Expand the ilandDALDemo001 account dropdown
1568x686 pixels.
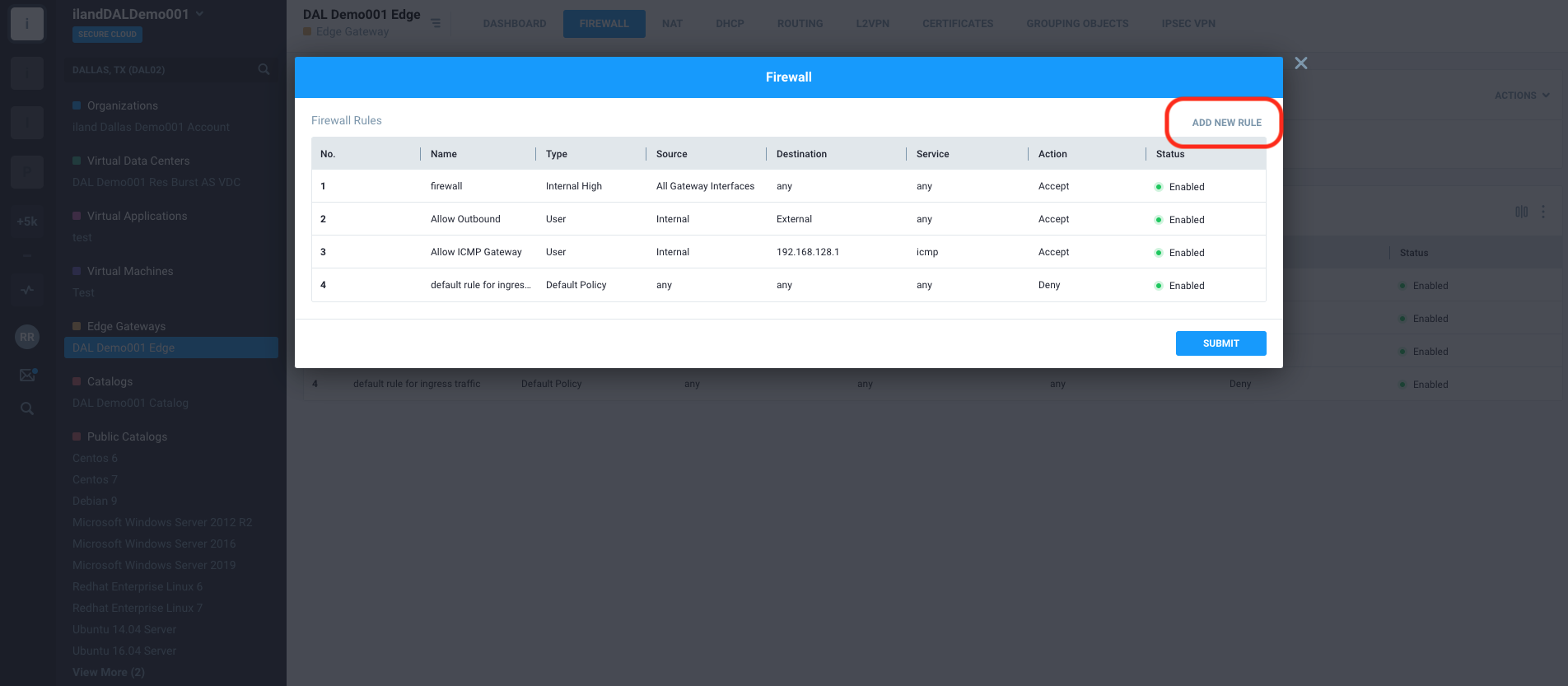tap(200, 14)
